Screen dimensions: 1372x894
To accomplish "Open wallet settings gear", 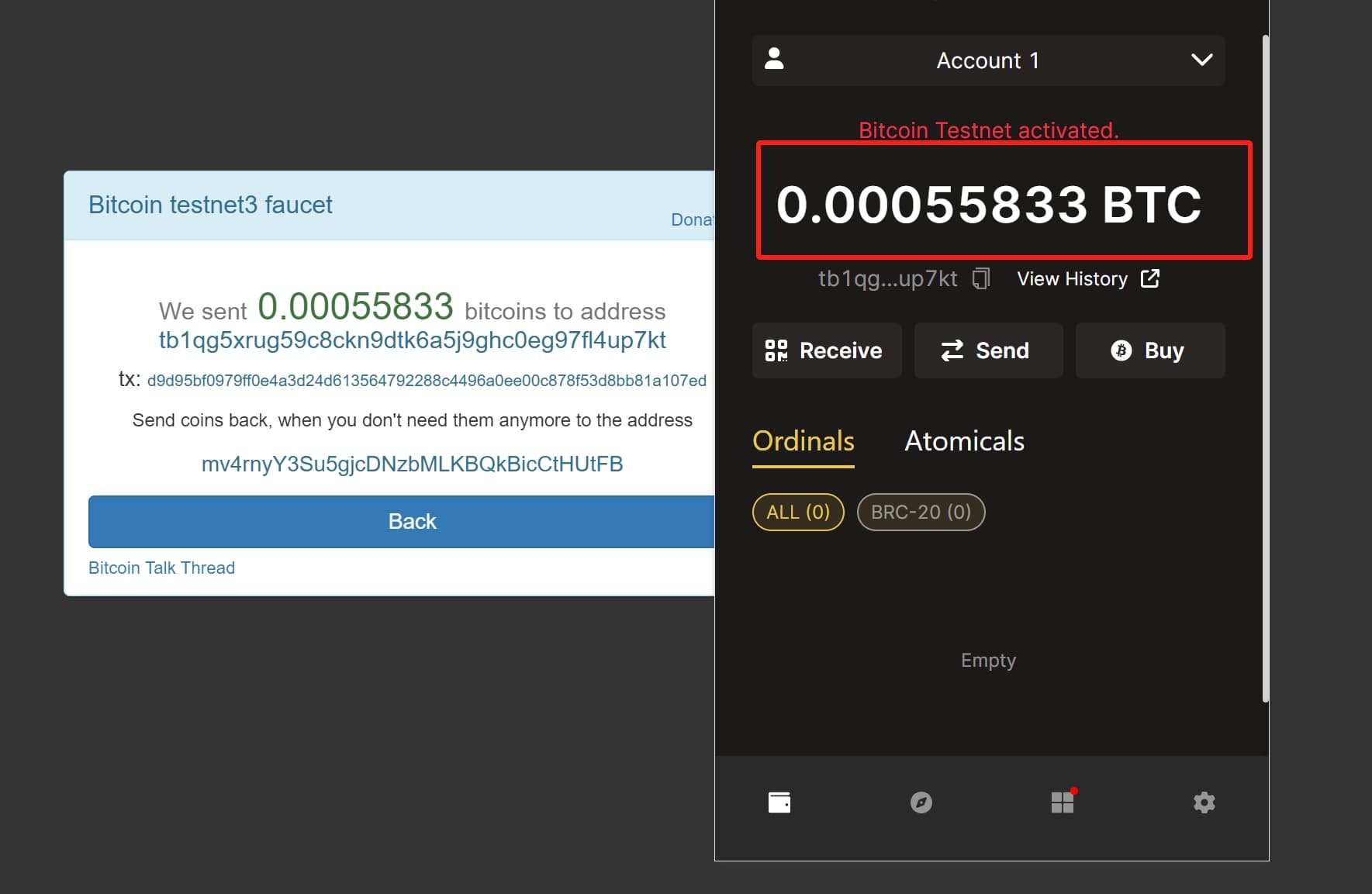I will [x=1204, y=803].
